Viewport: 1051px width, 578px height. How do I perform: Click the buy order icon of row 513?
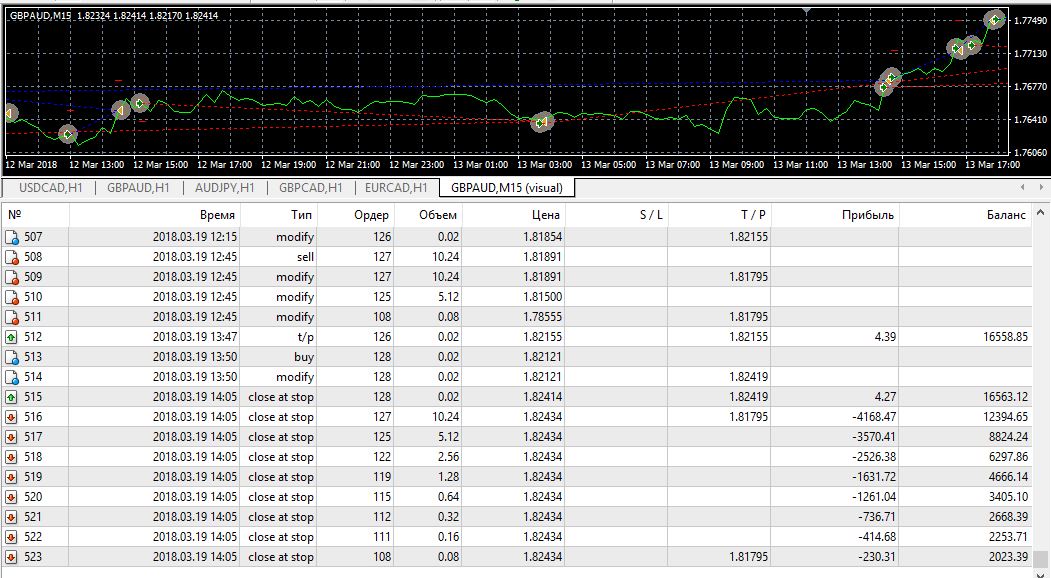click(11, 357)
